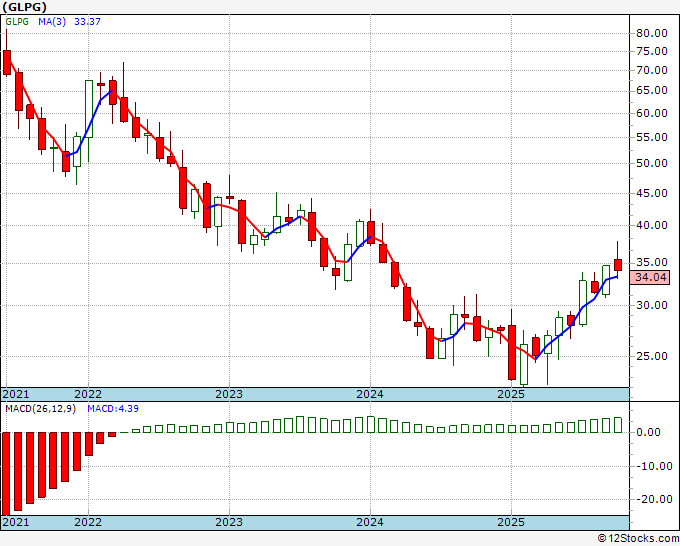
Task: Click the 2022 label on MACD timeline
Action: (88, 522)
